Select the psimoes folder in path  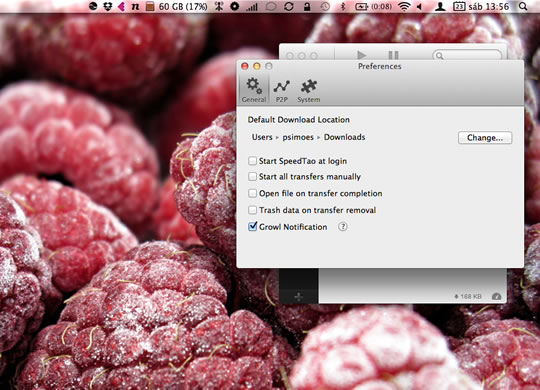(298, 137)
